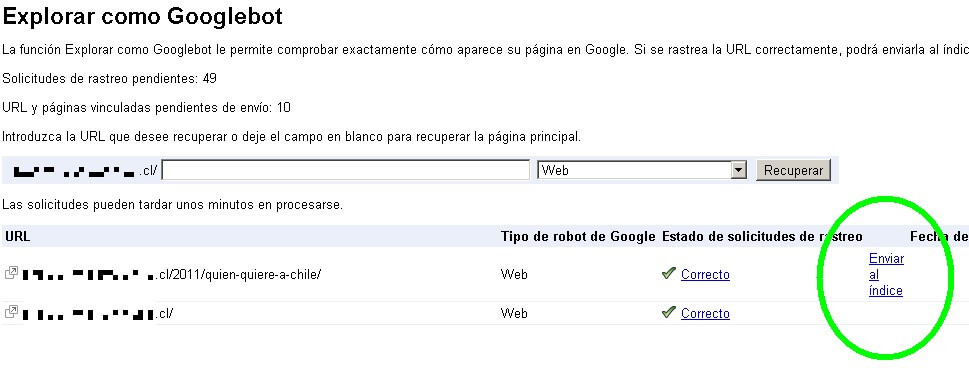The image size is (969, 368).
Task: Click Estado de solicitudes de rastreo header
Action: tap(762, 236)
